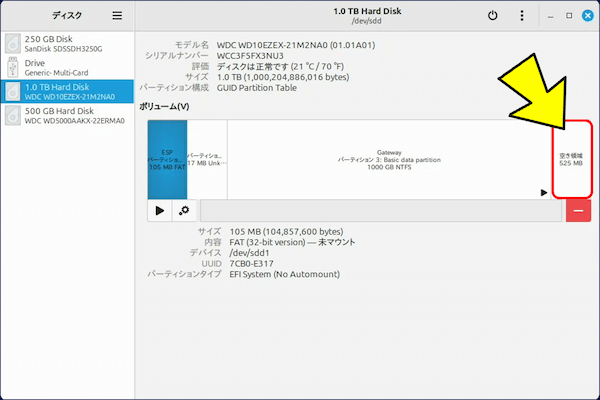Minimize the Disks window
The image size is (600, 400).
(552, 16)
